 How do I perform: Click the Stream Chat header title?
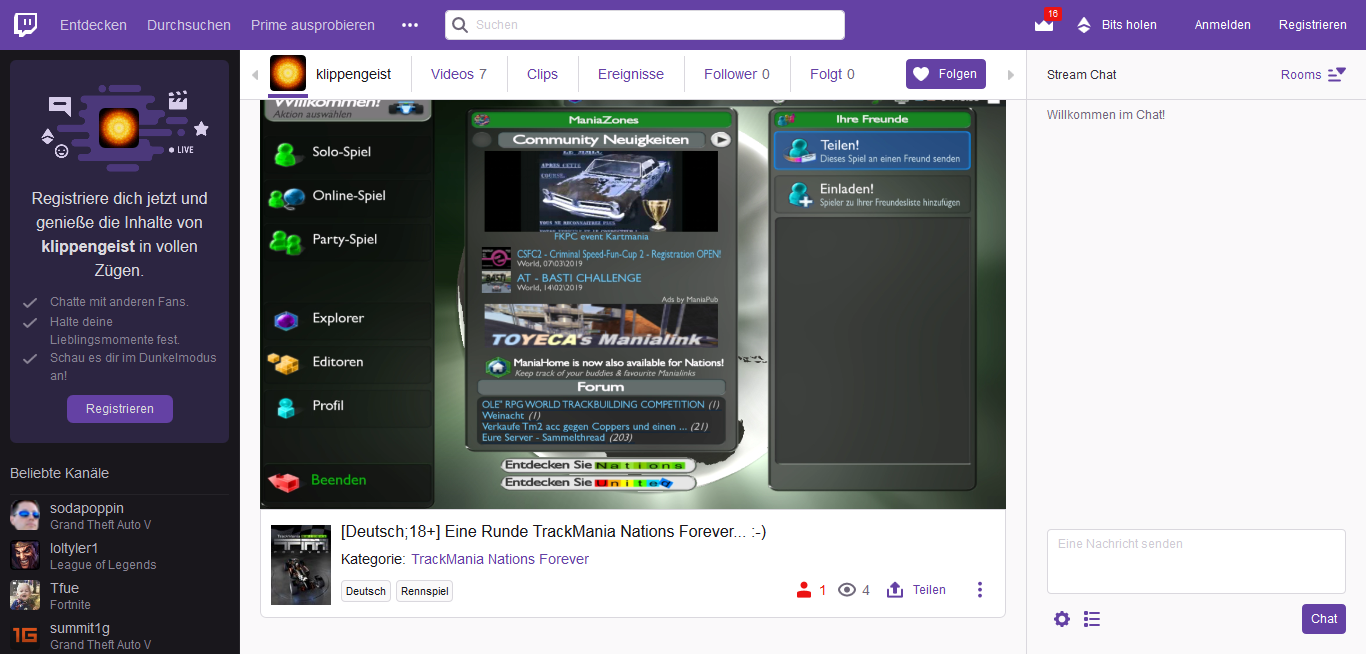click(x=1082, y=75)
